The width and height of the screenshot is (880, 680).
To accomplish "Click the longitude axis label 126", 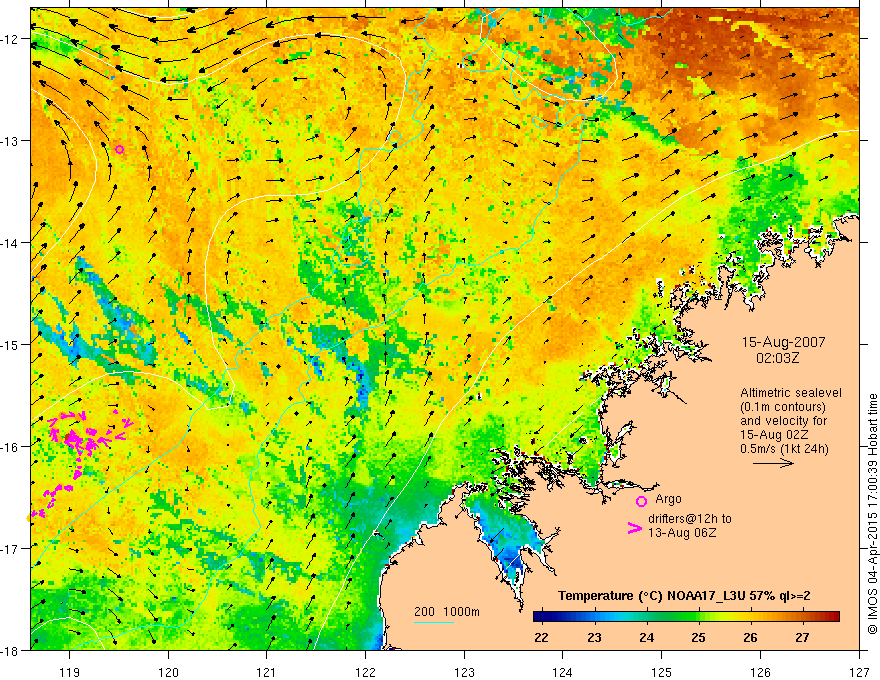I will point(760,673).
